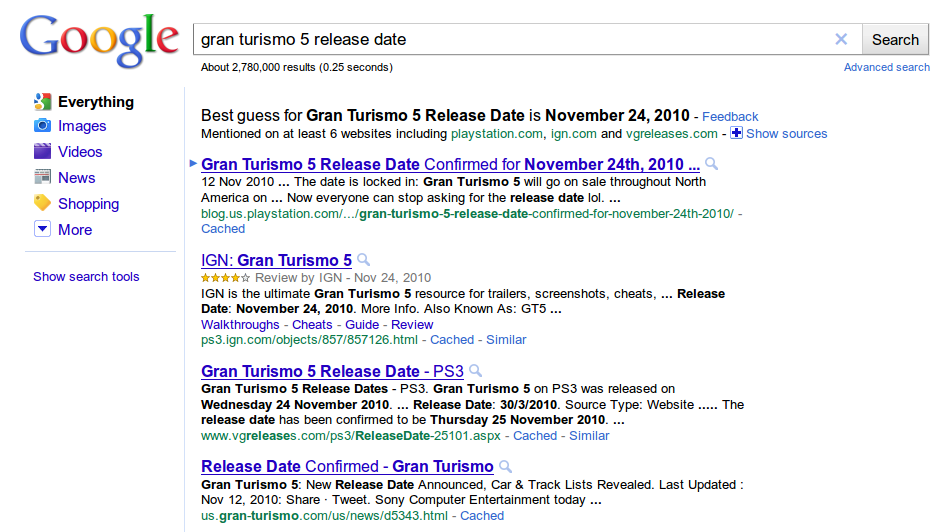Click the vgreleases.com source mention
The image size is (943, 532).
pyautogui.click(x=672, y=133)
